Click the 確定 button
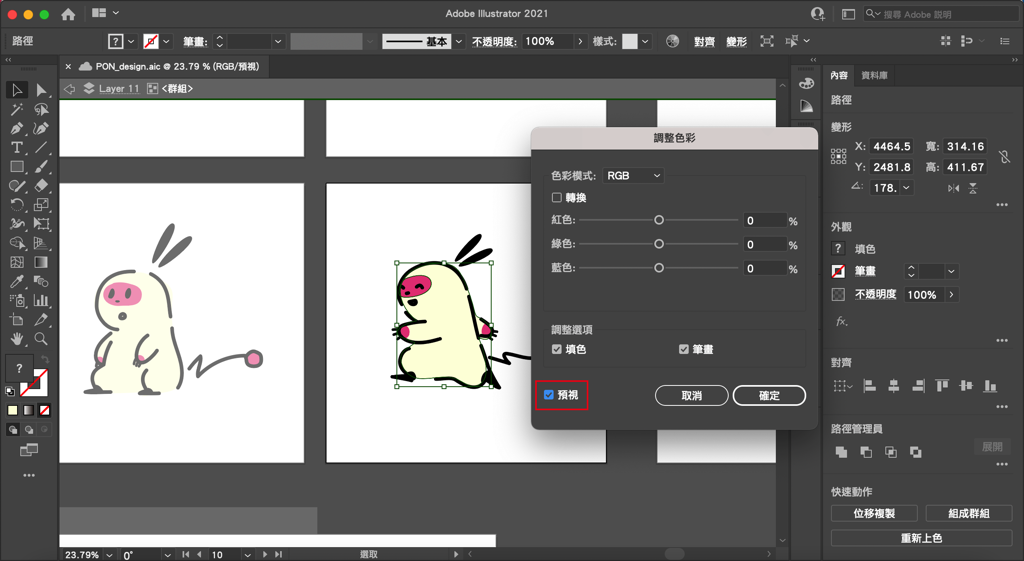The image size is (1024, 561). (769, 396)
